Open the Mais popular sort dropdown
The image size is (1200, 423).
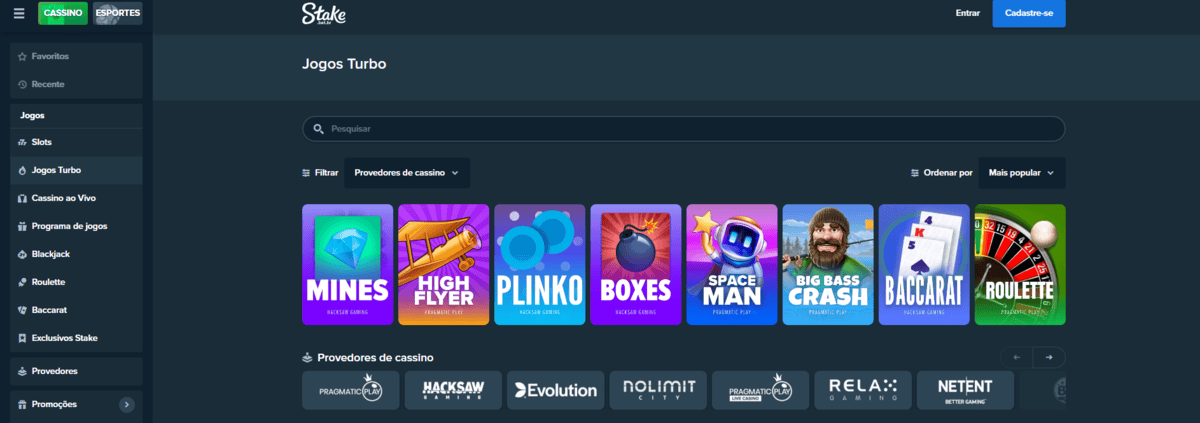click(x=1021, y=173)
